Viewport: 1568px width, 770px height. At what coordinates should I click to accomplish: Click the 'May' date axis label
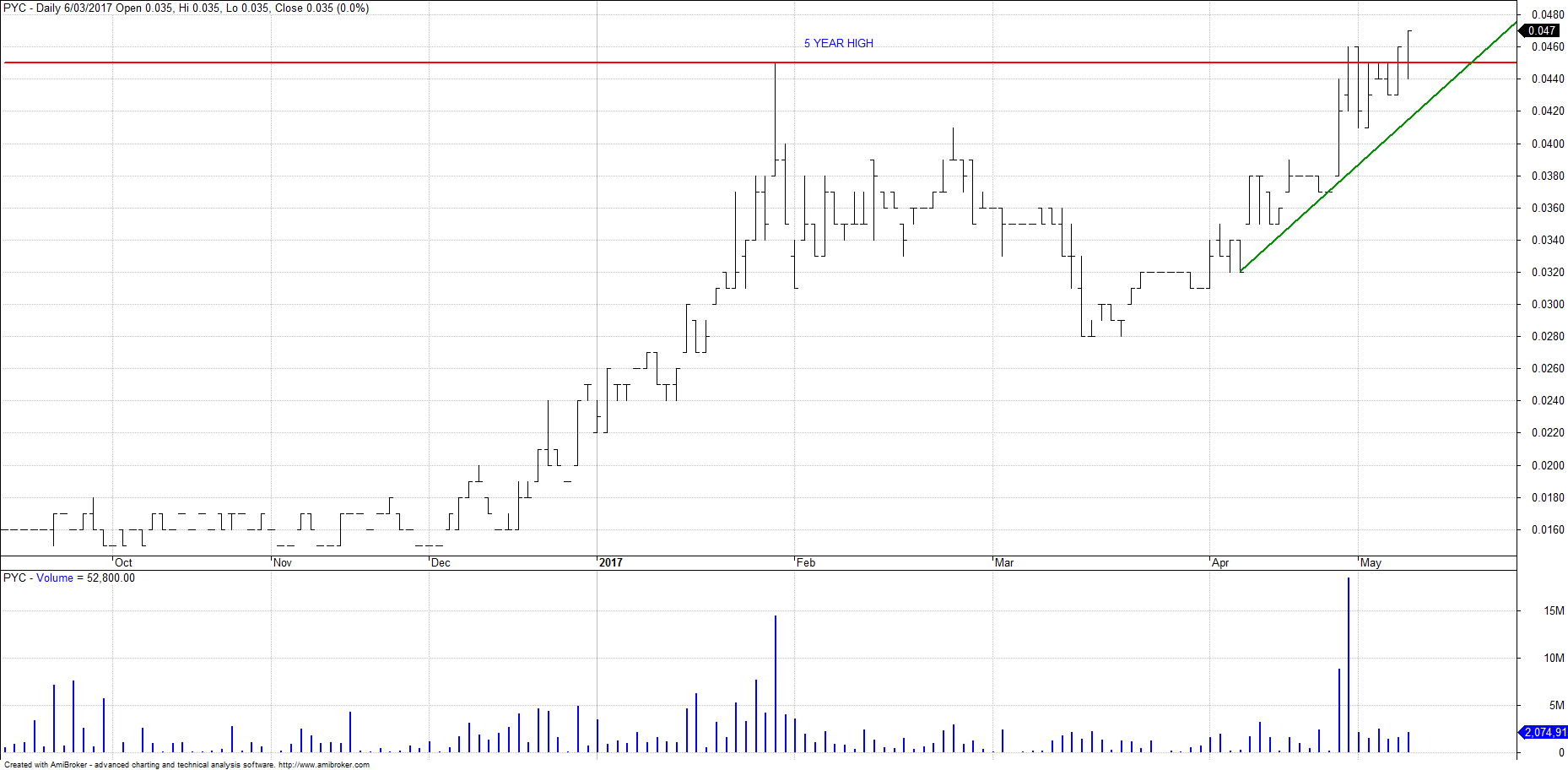(1371, 562)
